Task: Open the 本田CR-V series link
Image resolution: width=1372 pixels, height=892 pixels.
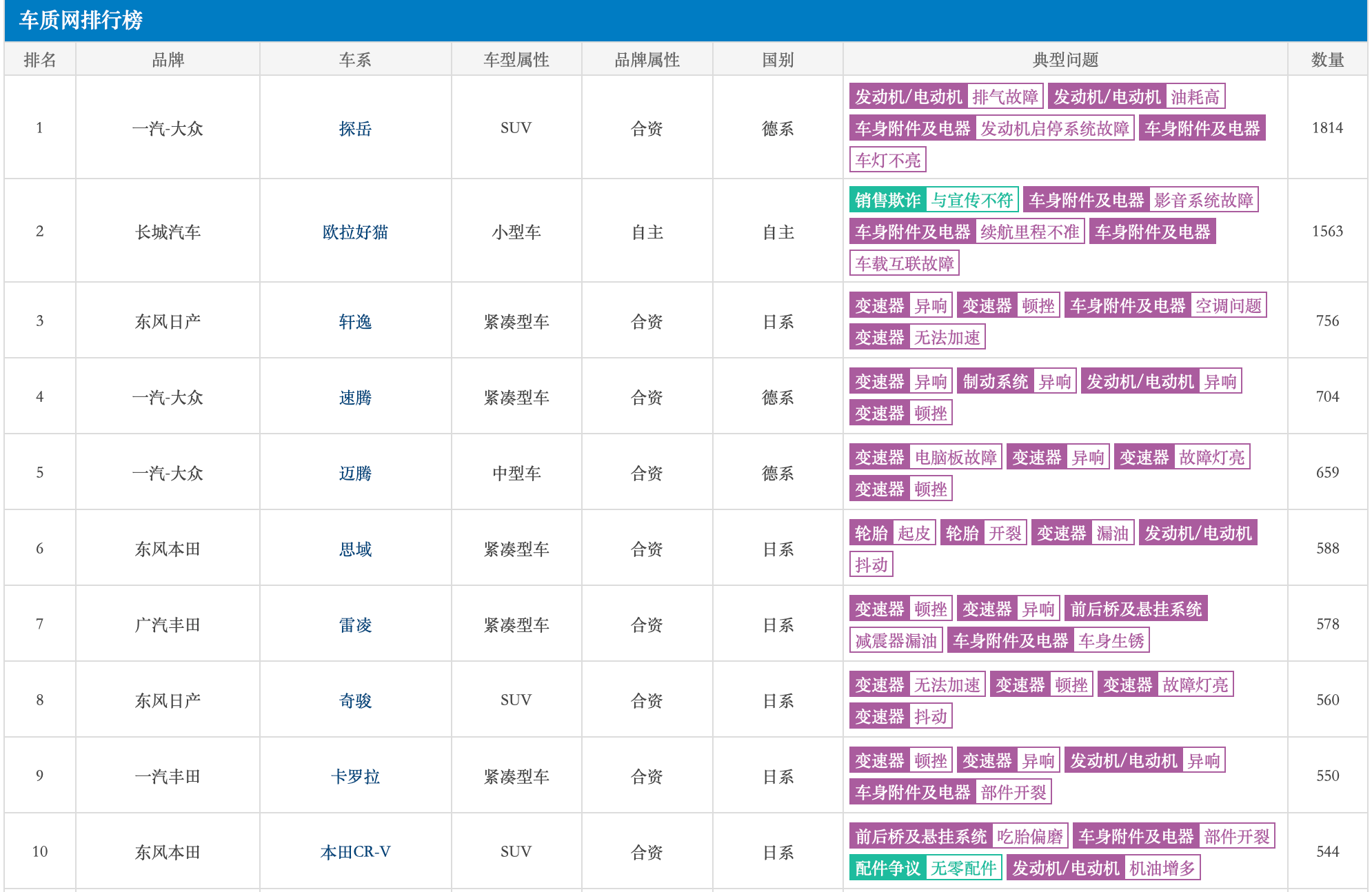Action: (x=355, y=852)
